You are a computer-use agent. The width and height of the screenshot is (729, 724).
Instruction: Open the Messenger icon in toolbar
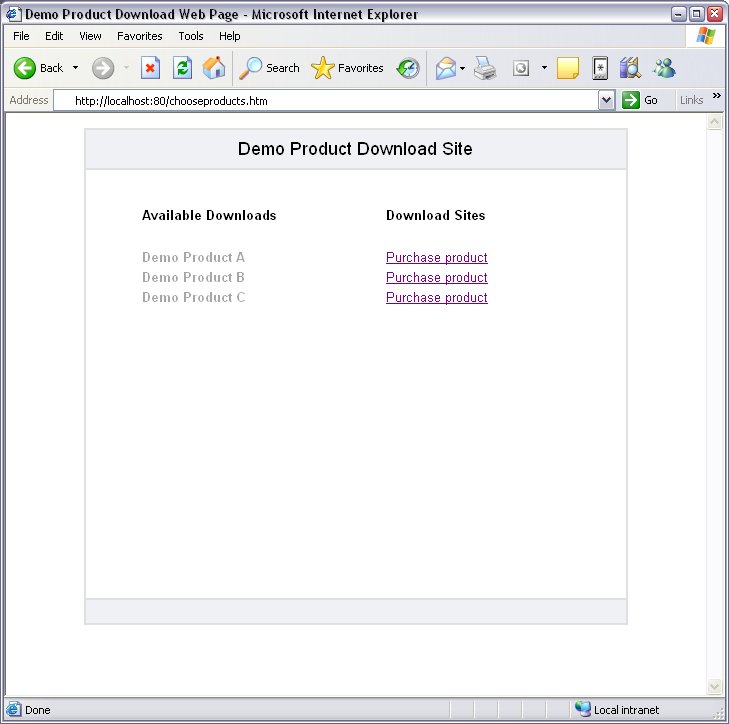tap(664, 68)
